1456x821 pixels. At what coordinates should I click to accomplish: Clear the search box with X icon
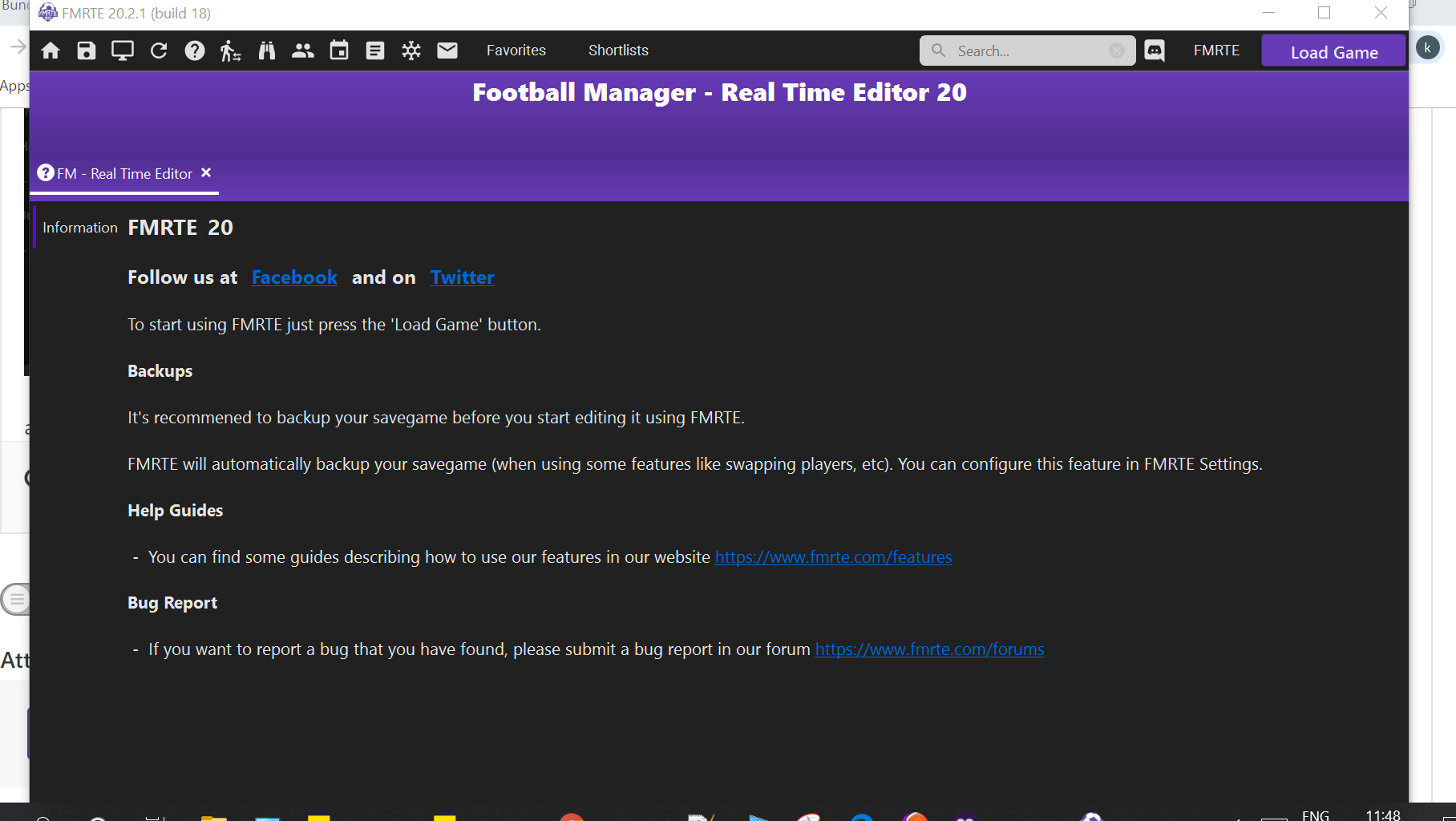pos(1117,51)
